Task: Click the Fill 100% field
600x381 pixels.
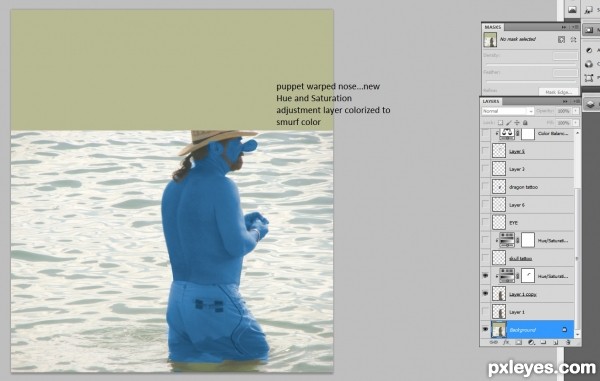Action: 564,123
